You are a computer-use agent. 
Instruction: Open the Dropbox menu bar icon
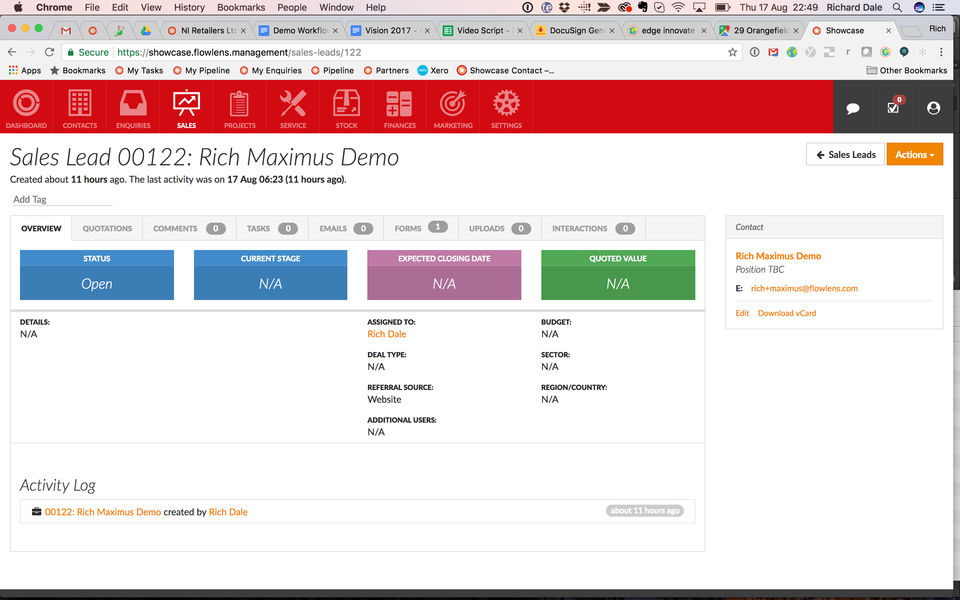pyautogui.click(x=564, y=7)
